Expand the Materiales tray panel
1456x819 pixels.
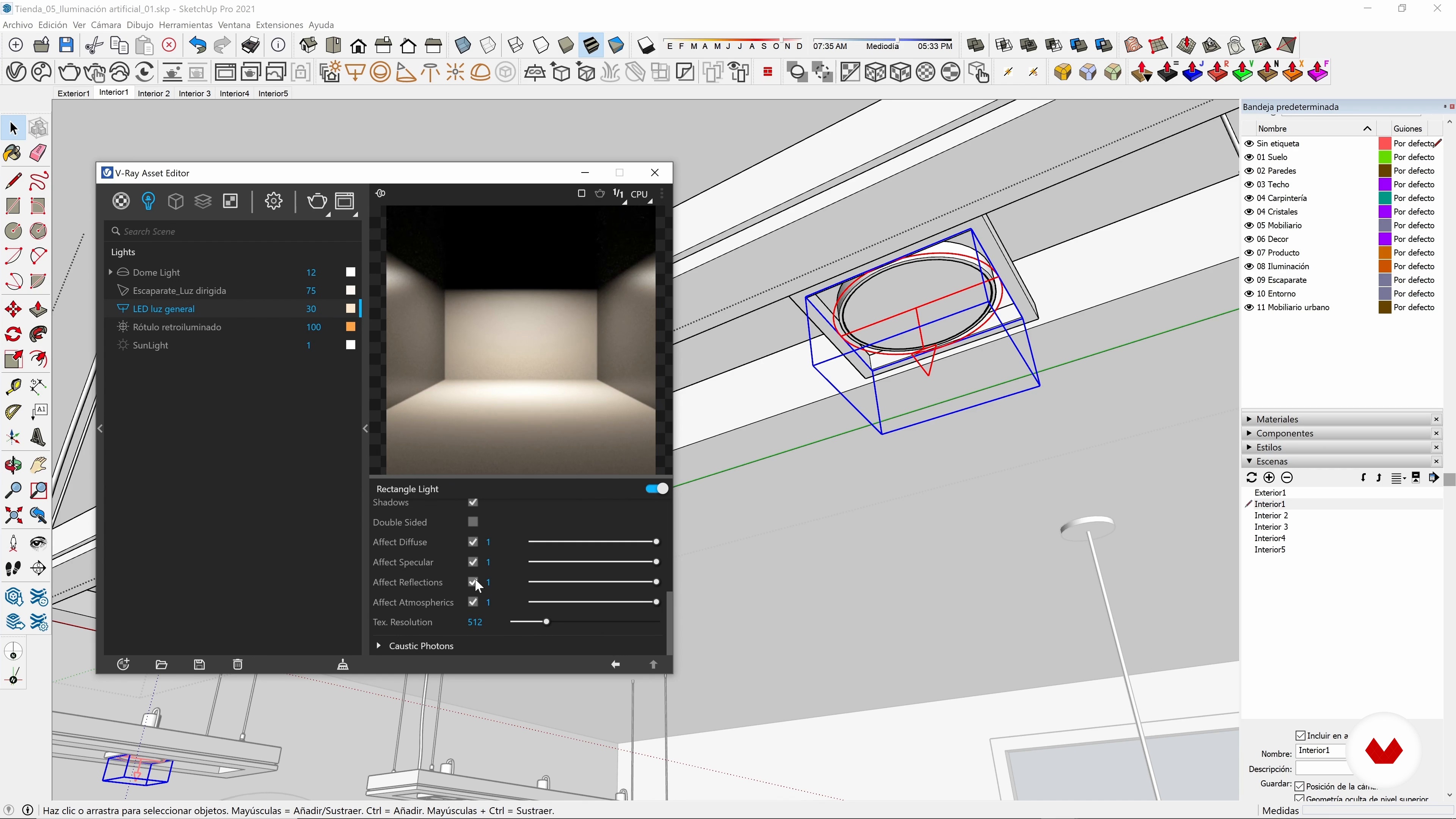point(1249,419)
